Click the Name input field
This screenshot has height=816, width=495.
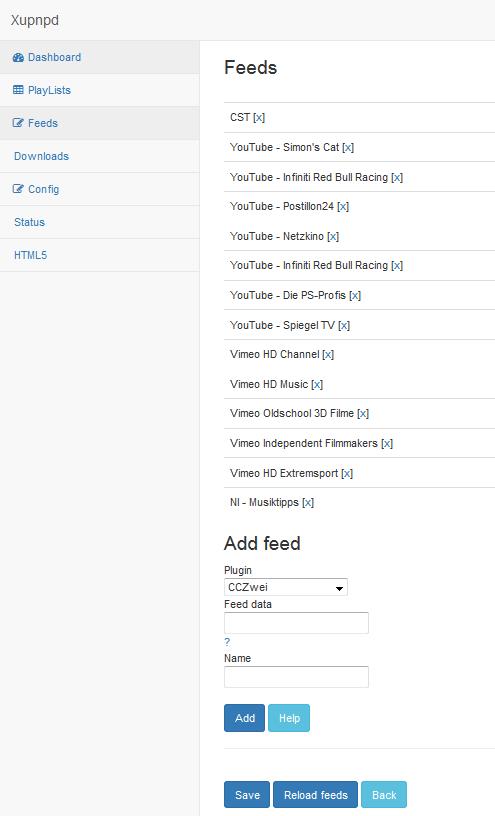296,677
